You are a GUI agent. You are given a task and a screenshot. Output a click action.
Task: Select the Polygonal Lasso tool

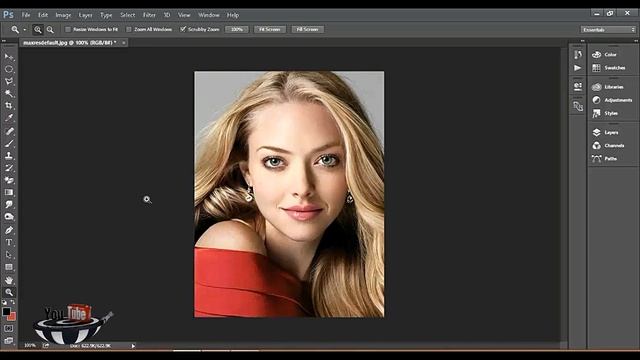pos(9,81)
